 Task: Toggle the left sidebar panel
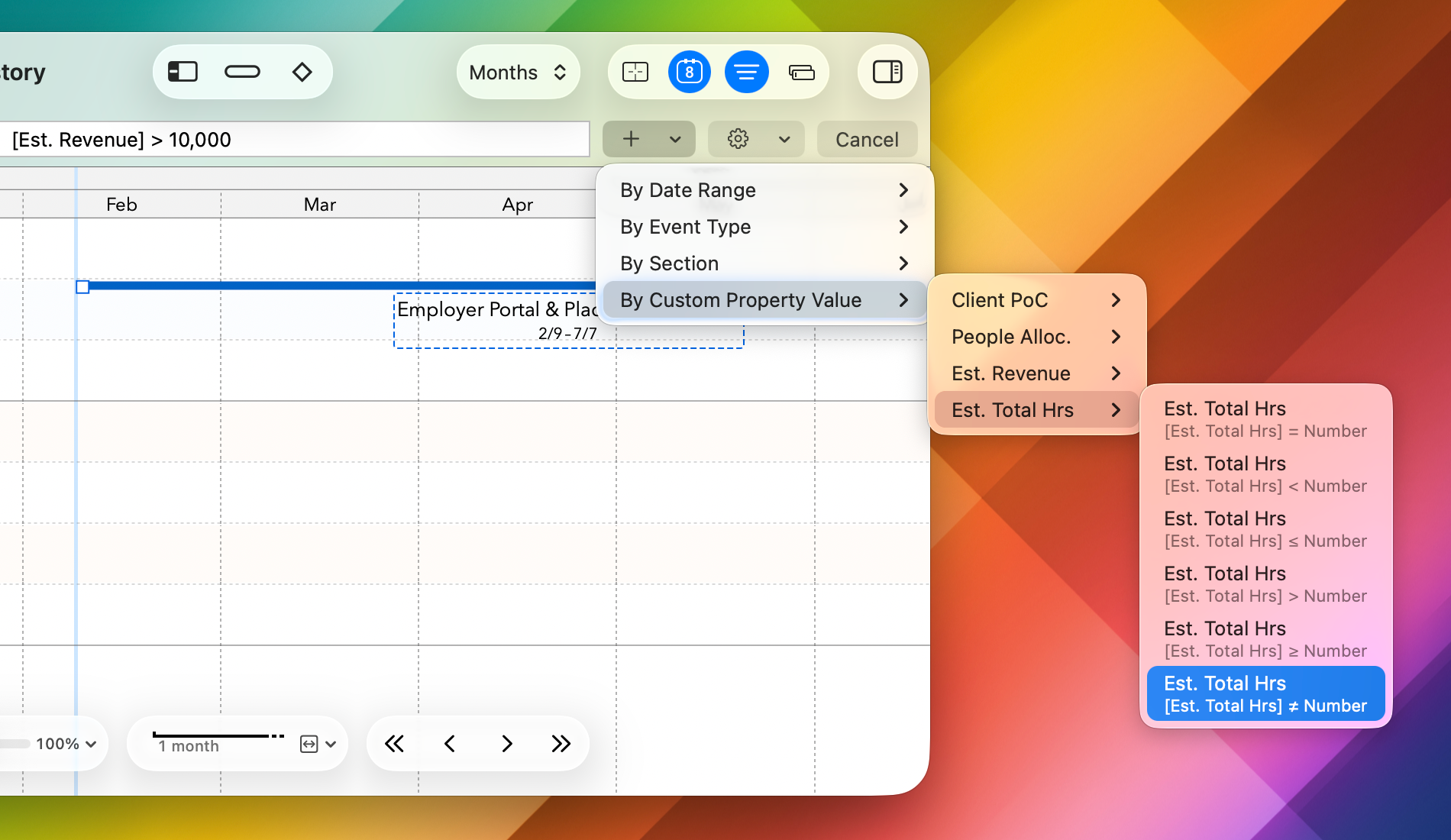[182, 72]
